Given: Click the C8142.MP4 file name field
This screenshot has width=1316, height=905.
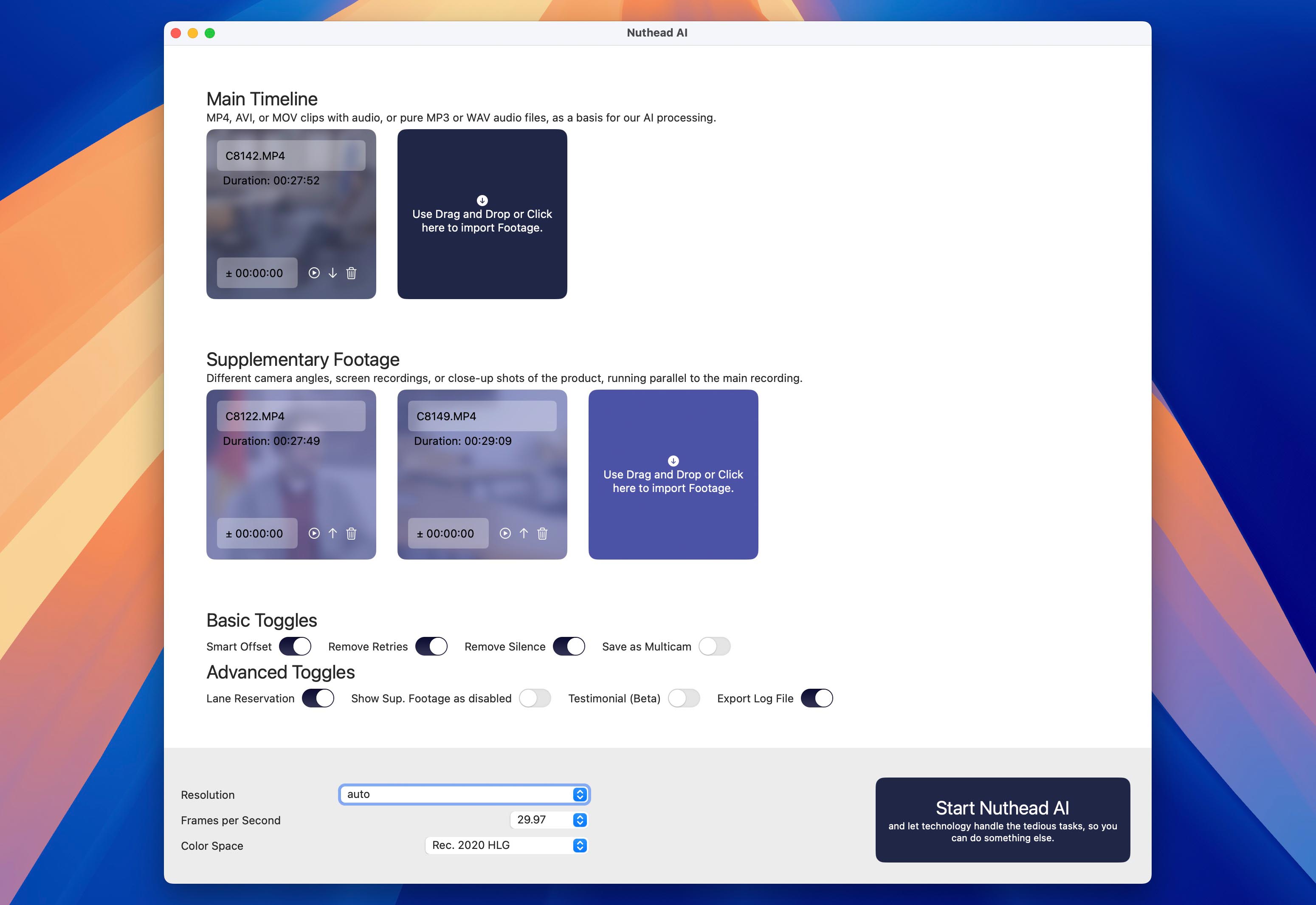Looking at the screenshot, I should (x=291, y=156).
